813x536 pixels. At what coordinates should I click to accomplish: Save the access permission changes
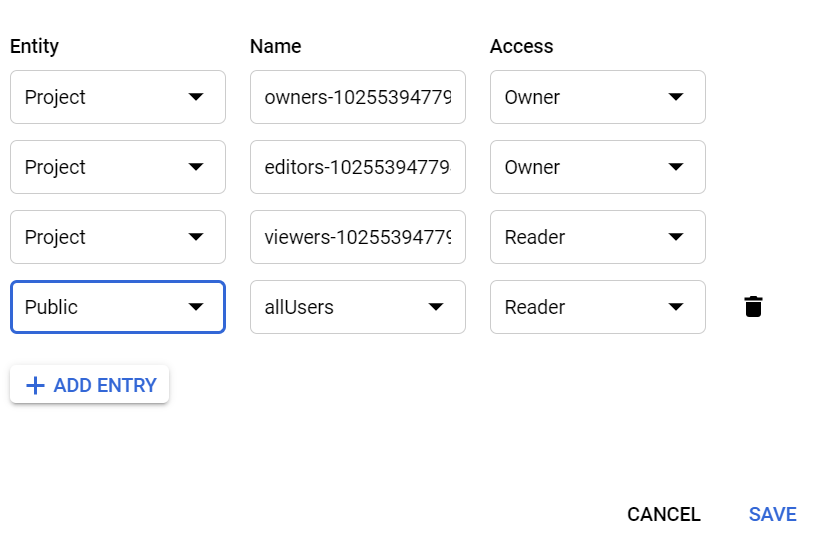[772, 514]
